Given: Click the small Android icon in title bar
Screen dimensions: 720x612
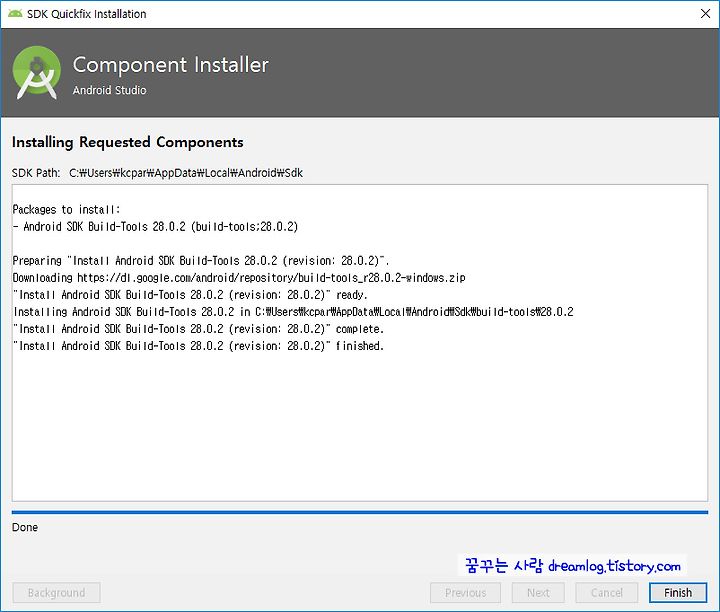Looking at the screenshot, I should pos(15,13).
